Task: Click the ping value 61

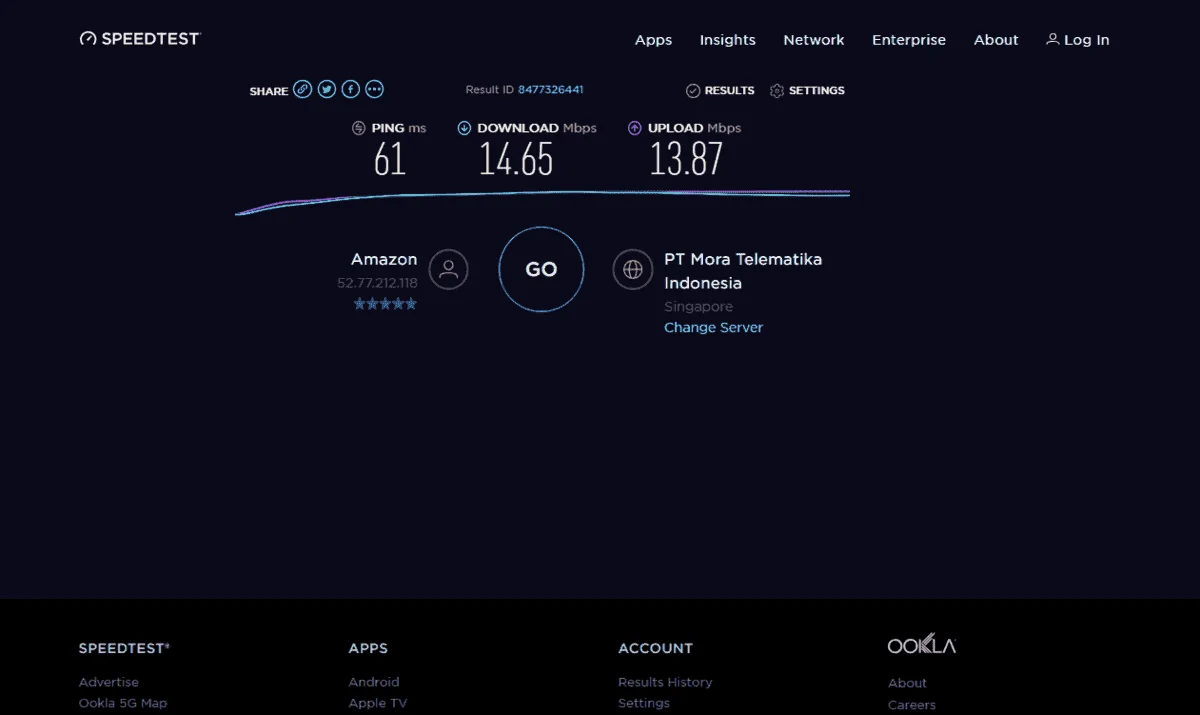Action: click(390, 159)
